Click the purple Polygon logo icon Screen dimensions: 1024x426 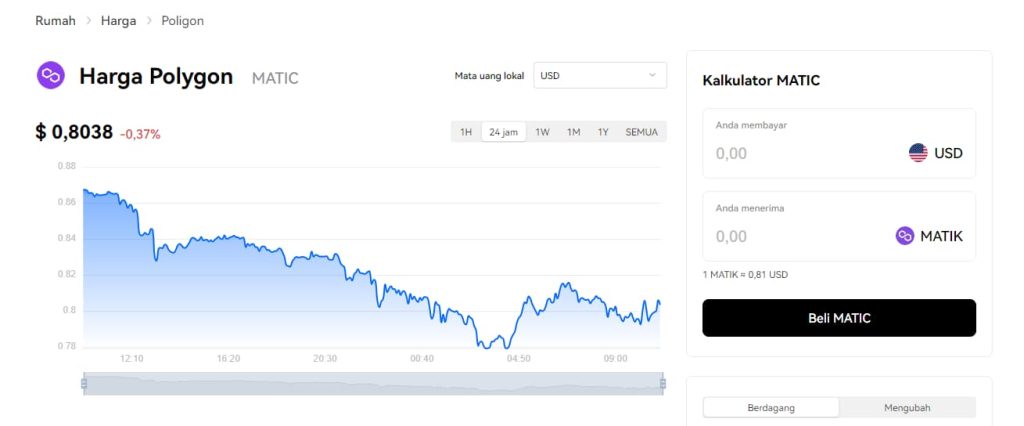tap(50, 76)
